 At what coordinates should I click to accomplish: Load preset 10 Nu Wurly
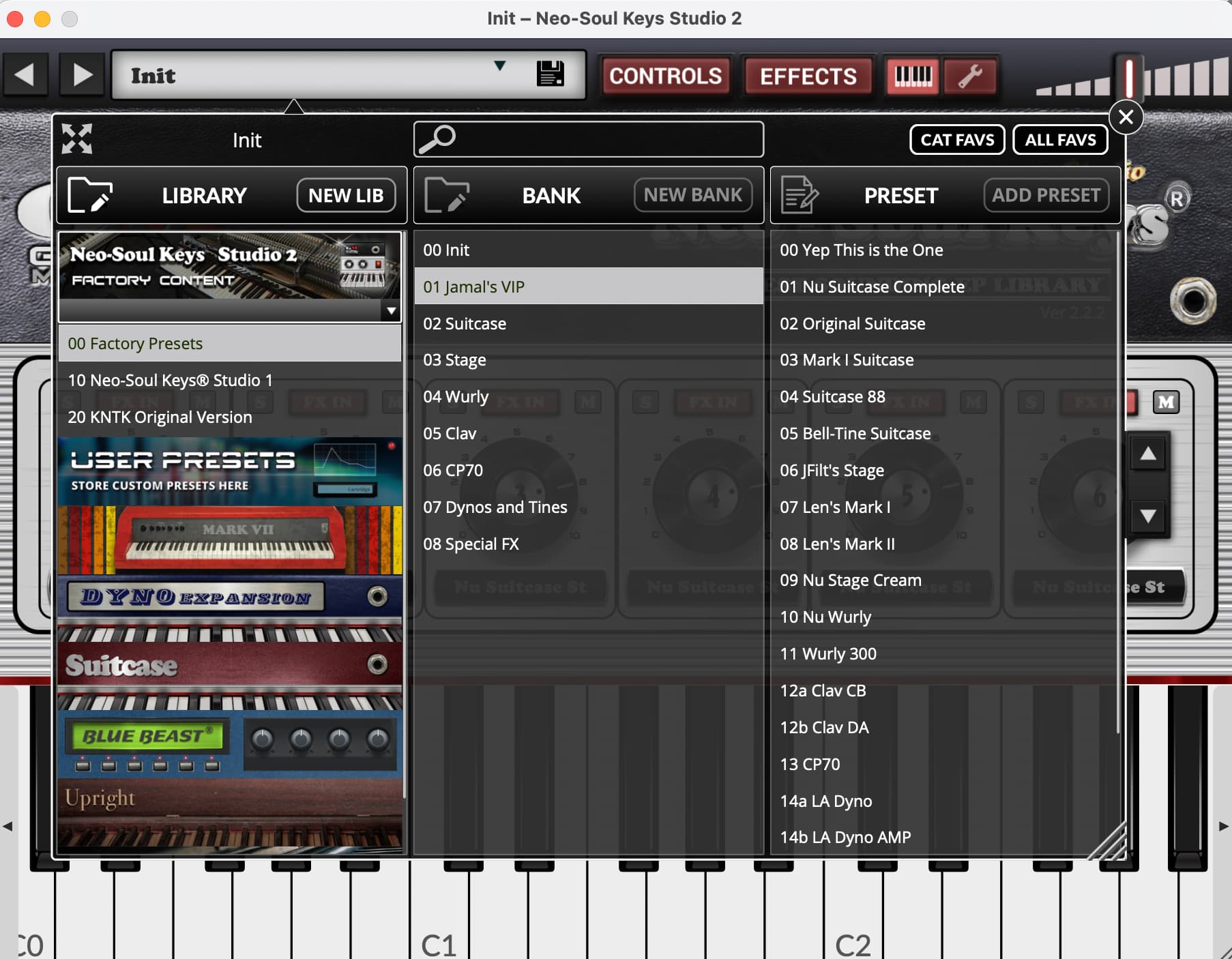pos(944,617)
